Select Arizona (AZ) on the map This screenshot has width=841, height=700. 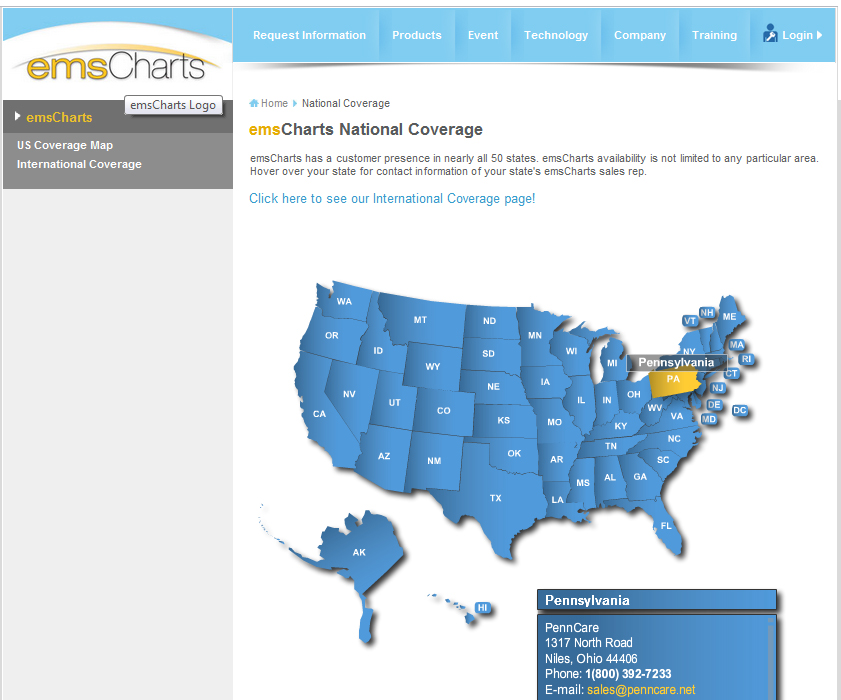383,456
